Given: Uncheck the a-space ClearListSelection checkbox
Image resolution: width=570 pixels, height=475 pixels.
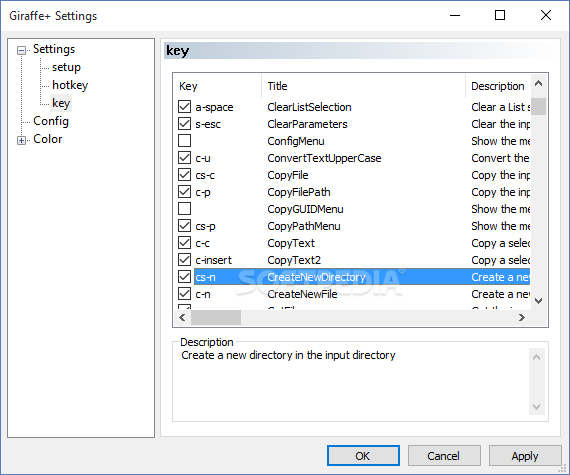Looking at the screenshot, I should pos(184,106).
